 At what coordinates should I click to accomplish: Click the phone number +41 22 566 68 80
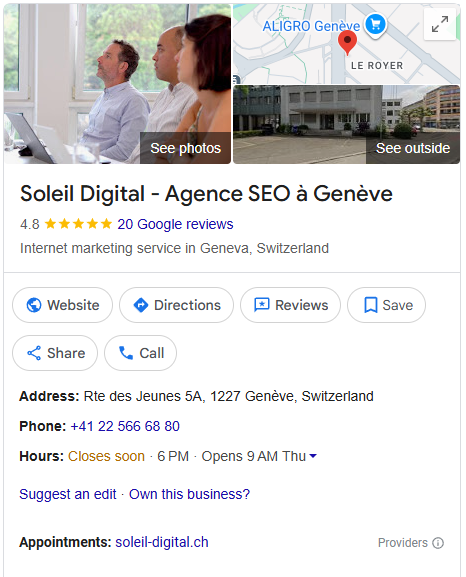pyautogui.click(x=125, y=426)
